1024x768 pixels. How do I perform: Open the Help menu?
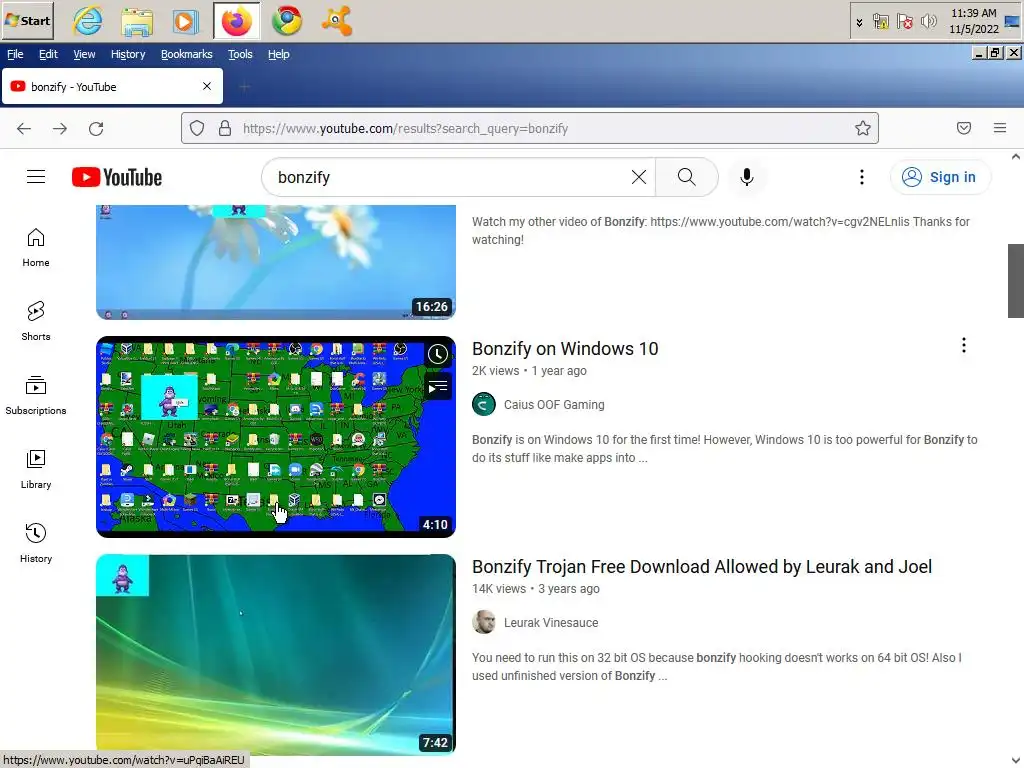pos(278,54)
